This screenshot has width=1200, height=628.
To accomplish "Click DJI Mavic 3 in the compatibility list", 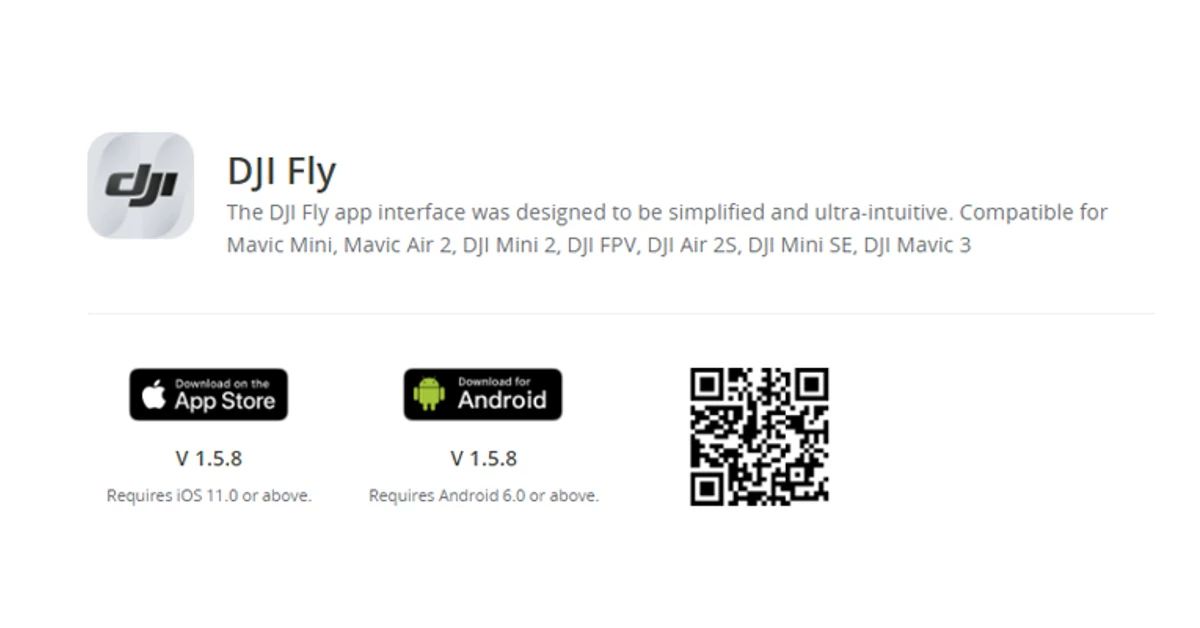I will [917, 245].
